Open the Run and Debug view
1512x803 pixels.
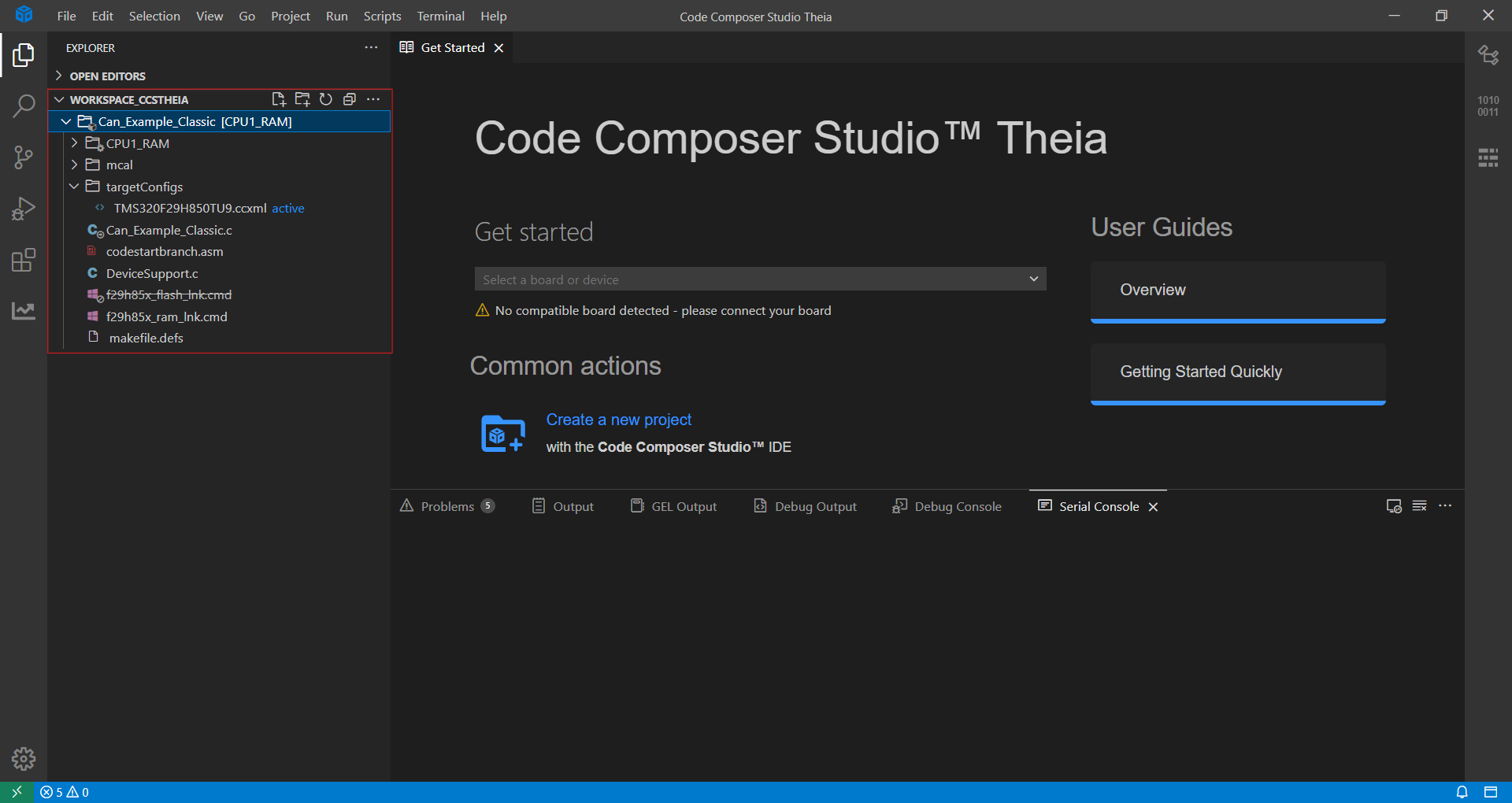(24, 209)
